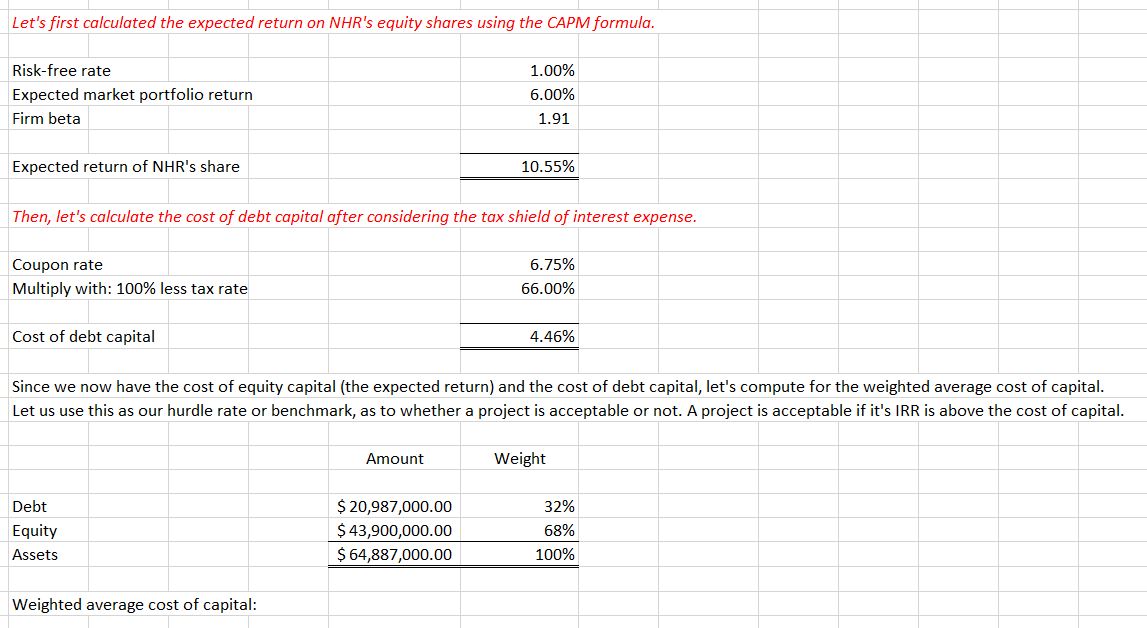Click the 1.00% risk-free rate value
Image resolution: width=1147 pixels, height=628 pixels.
point(551,71)
